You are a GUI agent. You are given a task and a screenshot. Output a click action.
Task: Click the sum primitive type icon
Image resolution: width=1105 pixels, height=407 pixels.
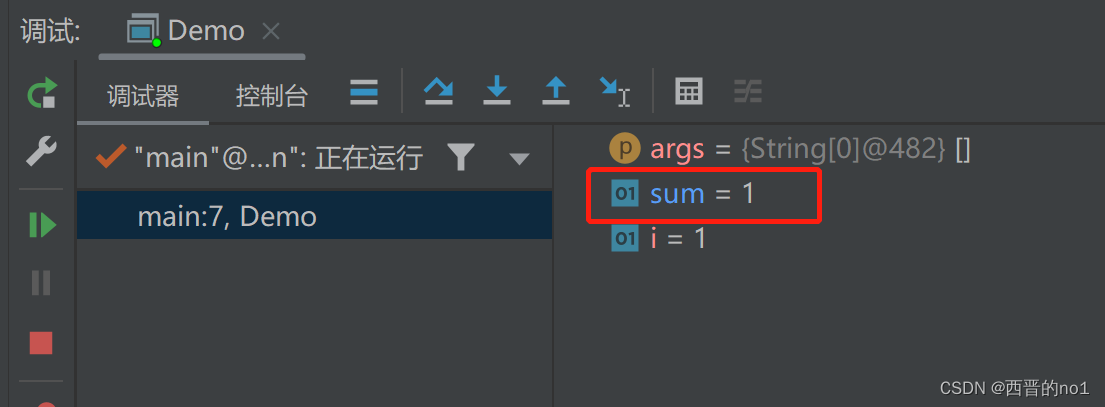tap(624, 194)
